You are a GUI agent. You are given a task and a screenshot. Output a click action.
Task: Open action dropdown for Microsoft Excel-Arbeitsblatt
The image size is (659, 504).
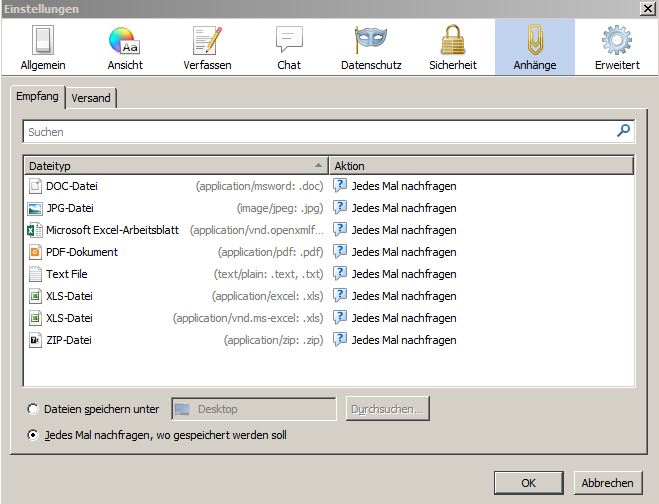[x=481, y=230]
